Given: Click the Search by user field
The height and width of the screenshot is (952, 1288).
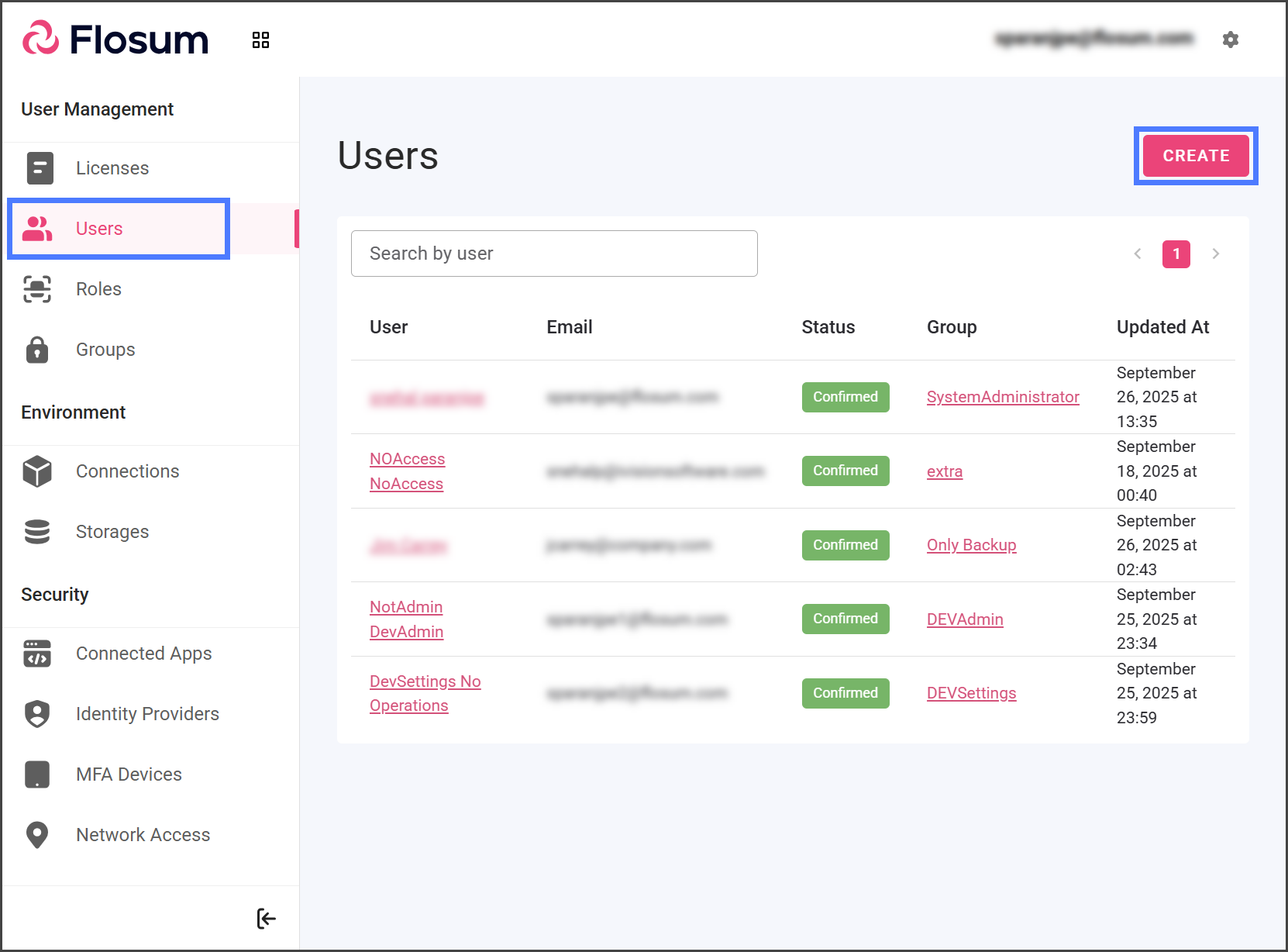Looking at the screenshot, I should [554, 254].
